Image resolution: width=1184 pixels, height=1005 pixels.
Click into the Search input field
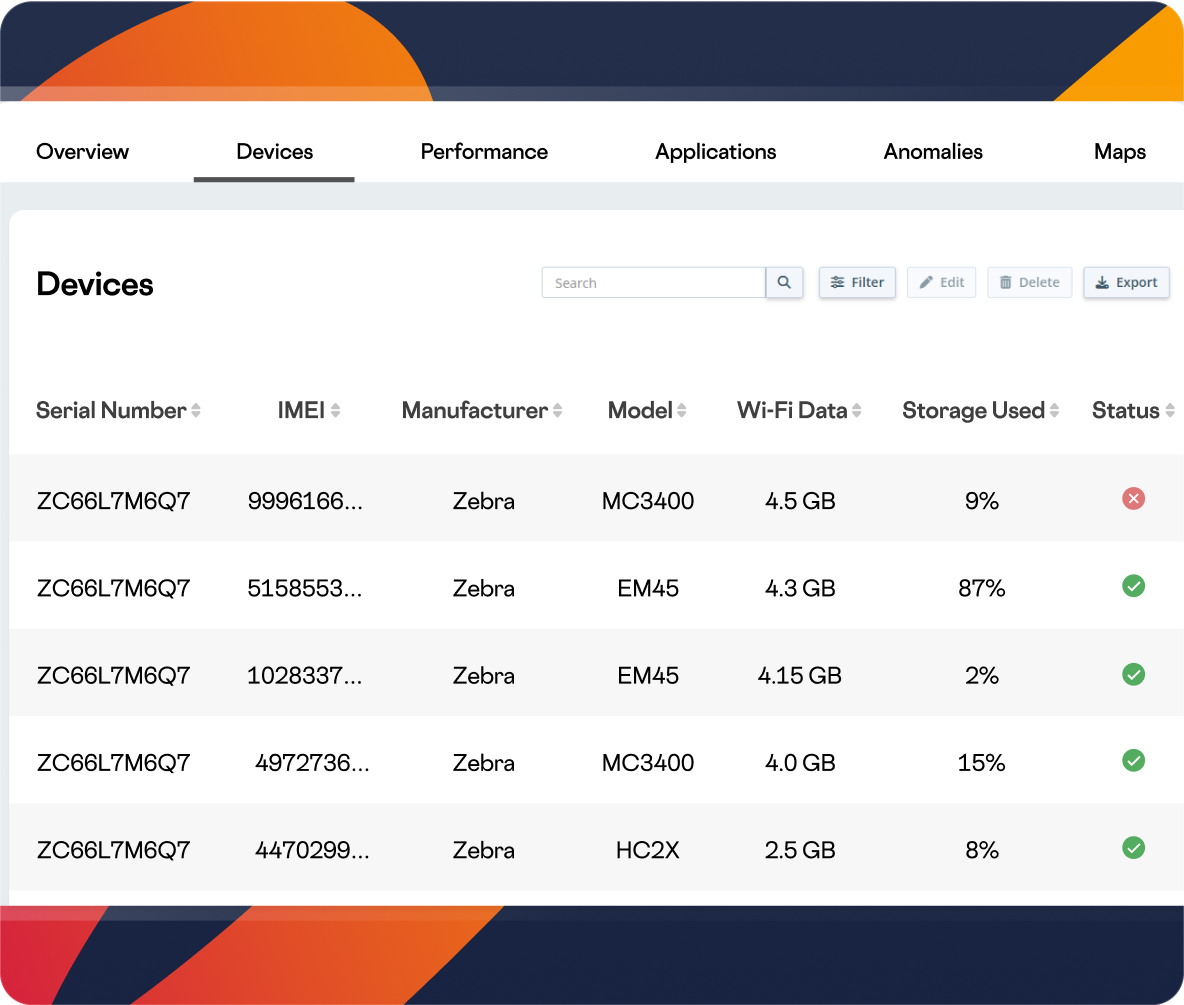tap(654, 283)
